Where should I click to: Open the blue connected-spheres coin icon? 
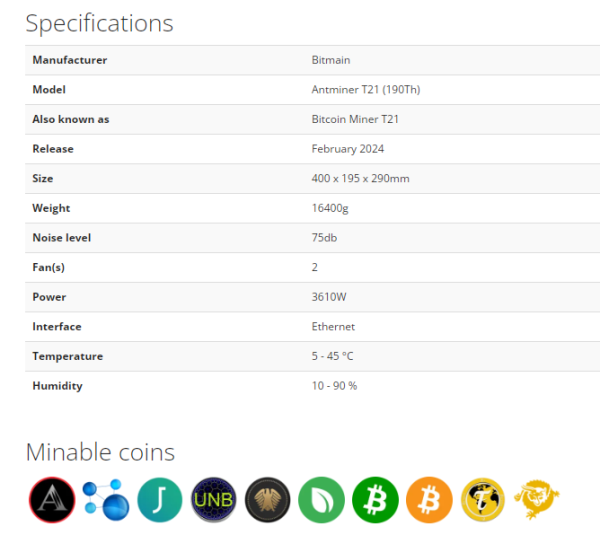pyautogui.click(x=106, y=500)
